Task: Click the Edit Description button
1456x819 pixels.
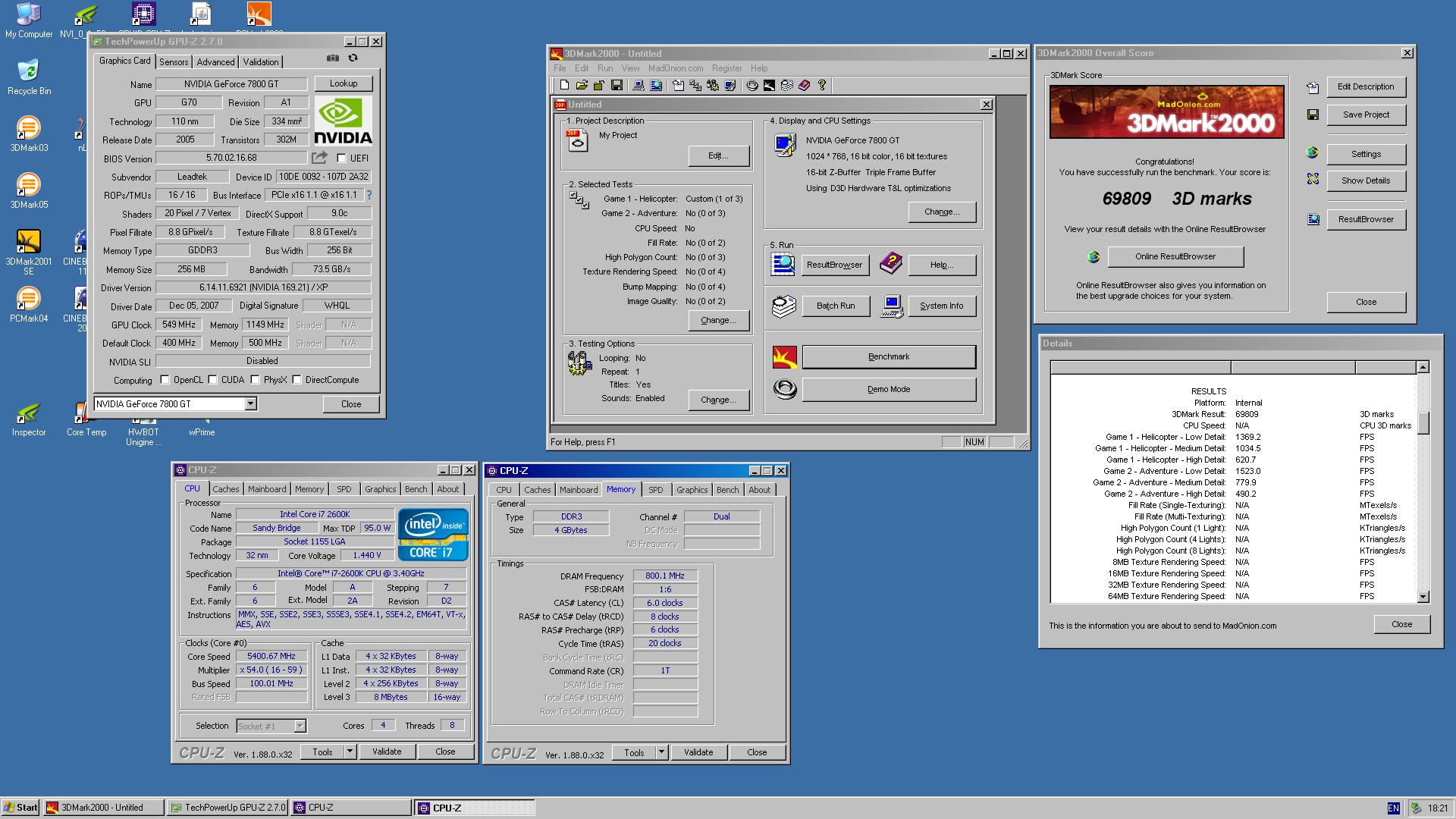Action: 1366,86
